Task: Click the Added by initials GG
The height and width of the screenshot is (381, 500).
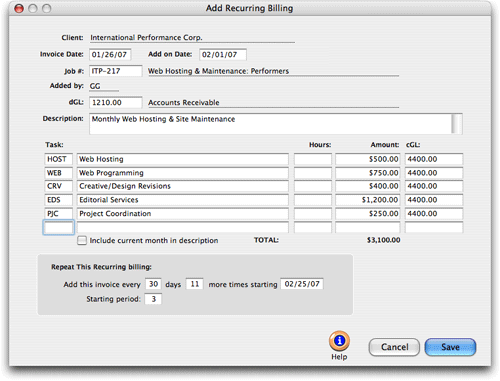Action: tap(95, 86)
